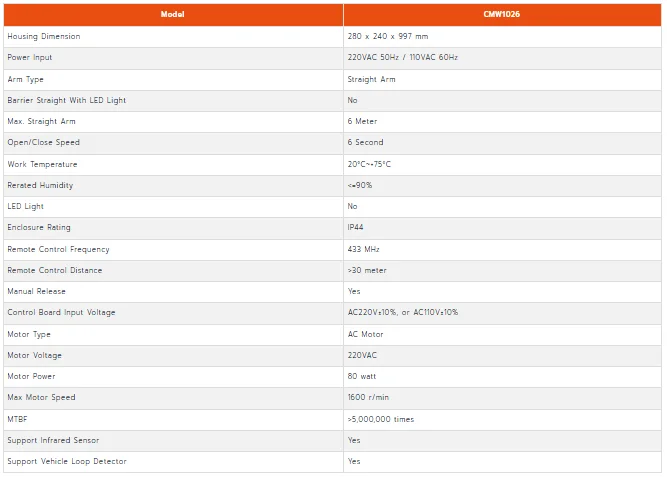Click the Remote Control Distance label
667x477 pixels.
tap(55, 270)
